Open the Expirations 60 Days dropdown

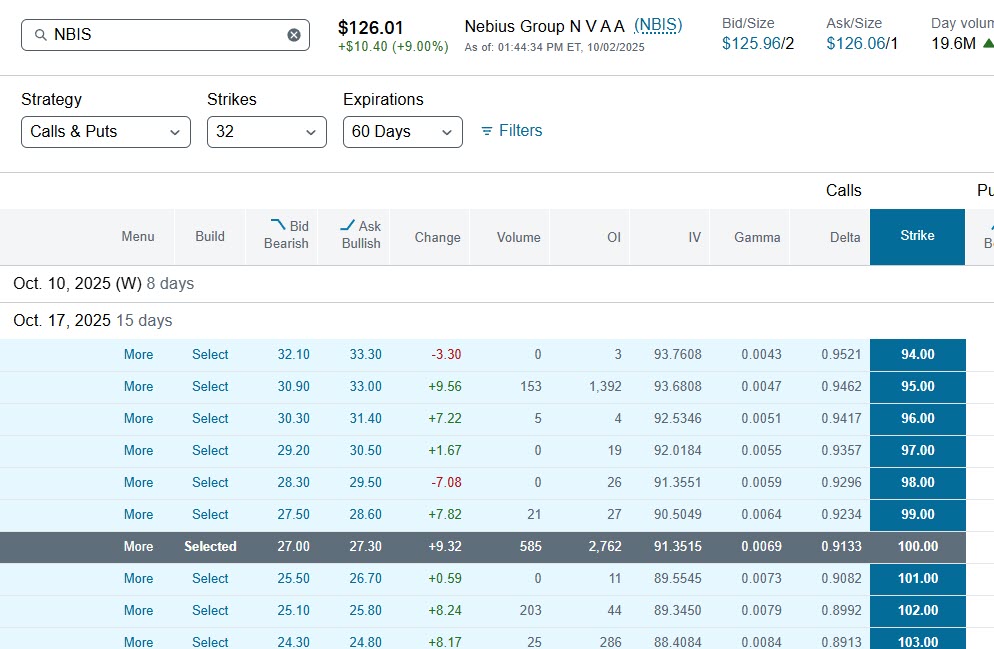click(x=402, y=132)
